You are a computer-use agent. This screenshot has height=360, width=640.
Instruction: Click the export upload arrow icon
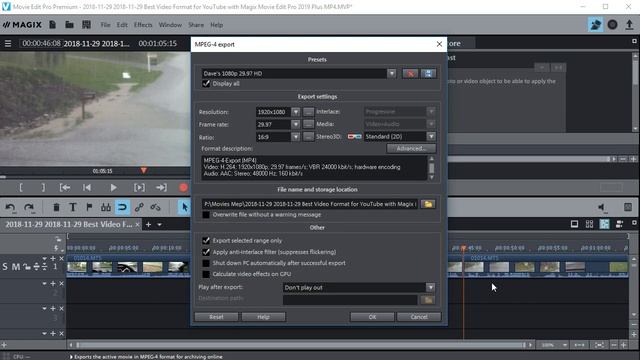(x=629, y=25)
